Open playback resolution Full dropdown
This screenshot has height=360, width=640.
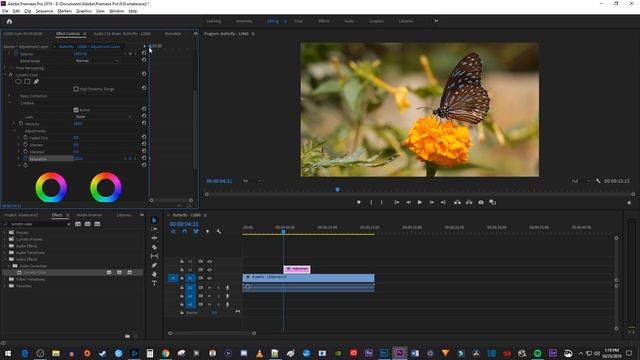[581, 181]
